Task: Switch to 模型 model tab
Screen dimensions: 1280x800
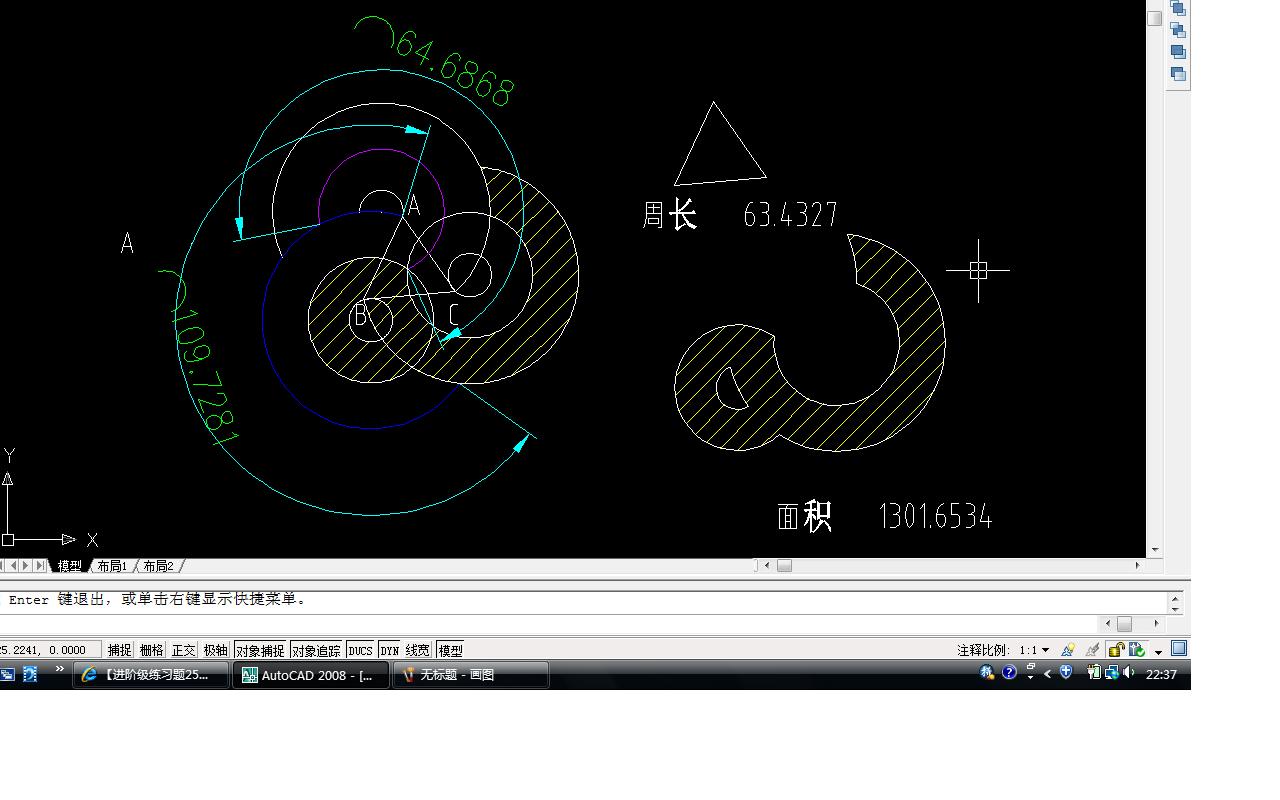Action: click(70, 566)
